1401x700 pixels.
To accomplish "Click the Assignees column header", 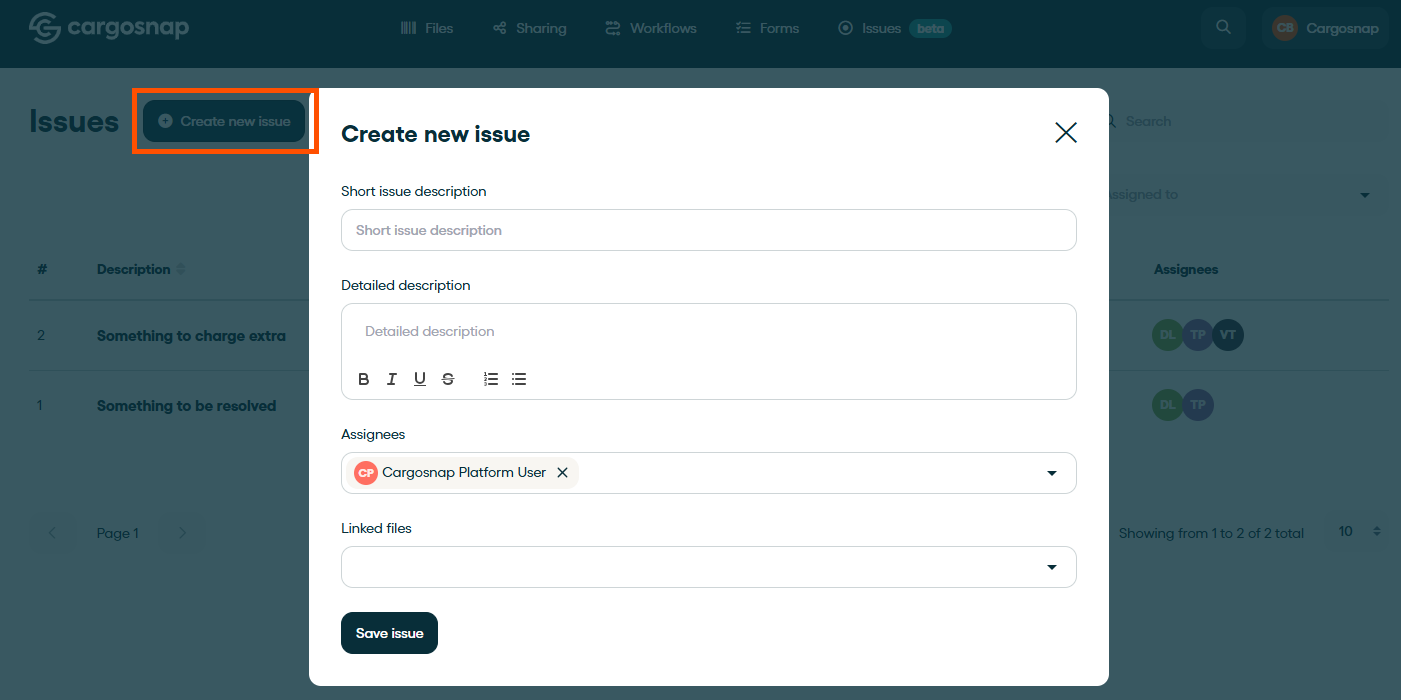I will 1186,269.
